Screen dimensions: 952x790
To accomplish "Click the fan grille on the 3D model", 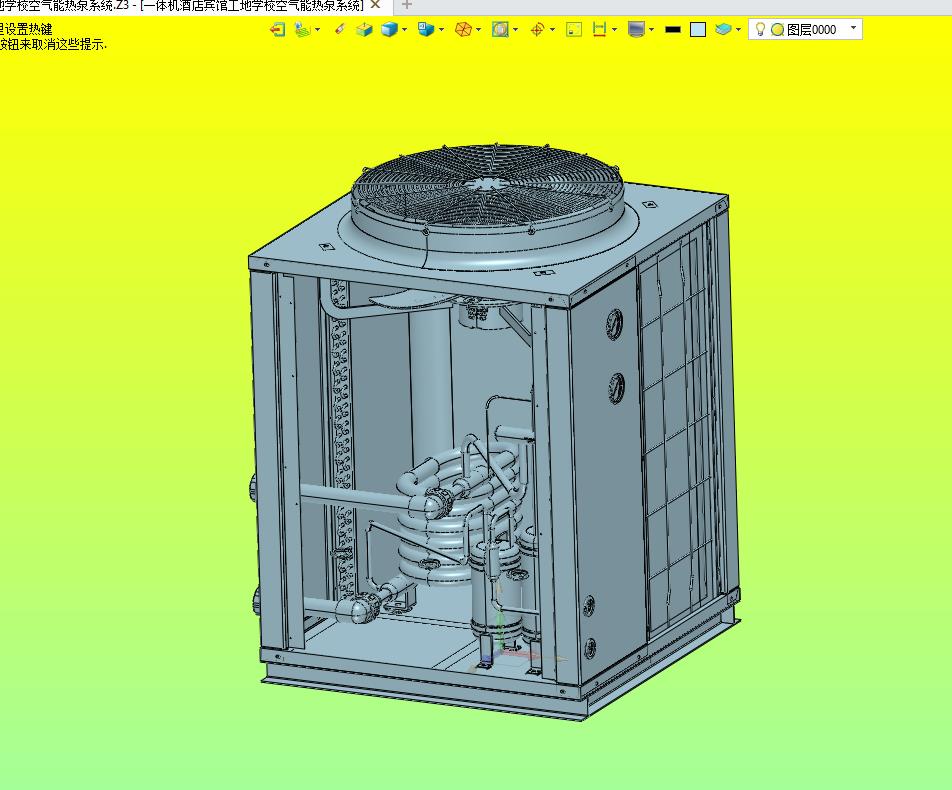I will coord(488,185).
